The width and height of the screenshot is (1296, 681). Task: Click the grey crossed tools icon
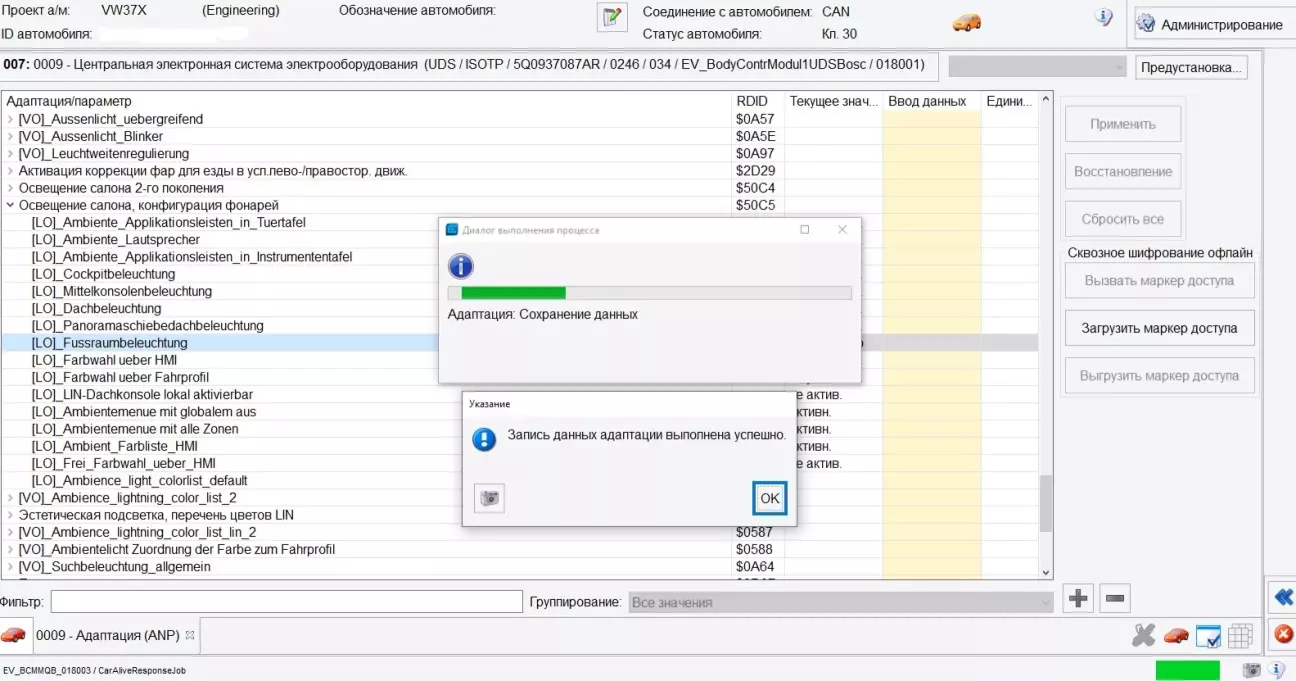(x=1144, y=635)
